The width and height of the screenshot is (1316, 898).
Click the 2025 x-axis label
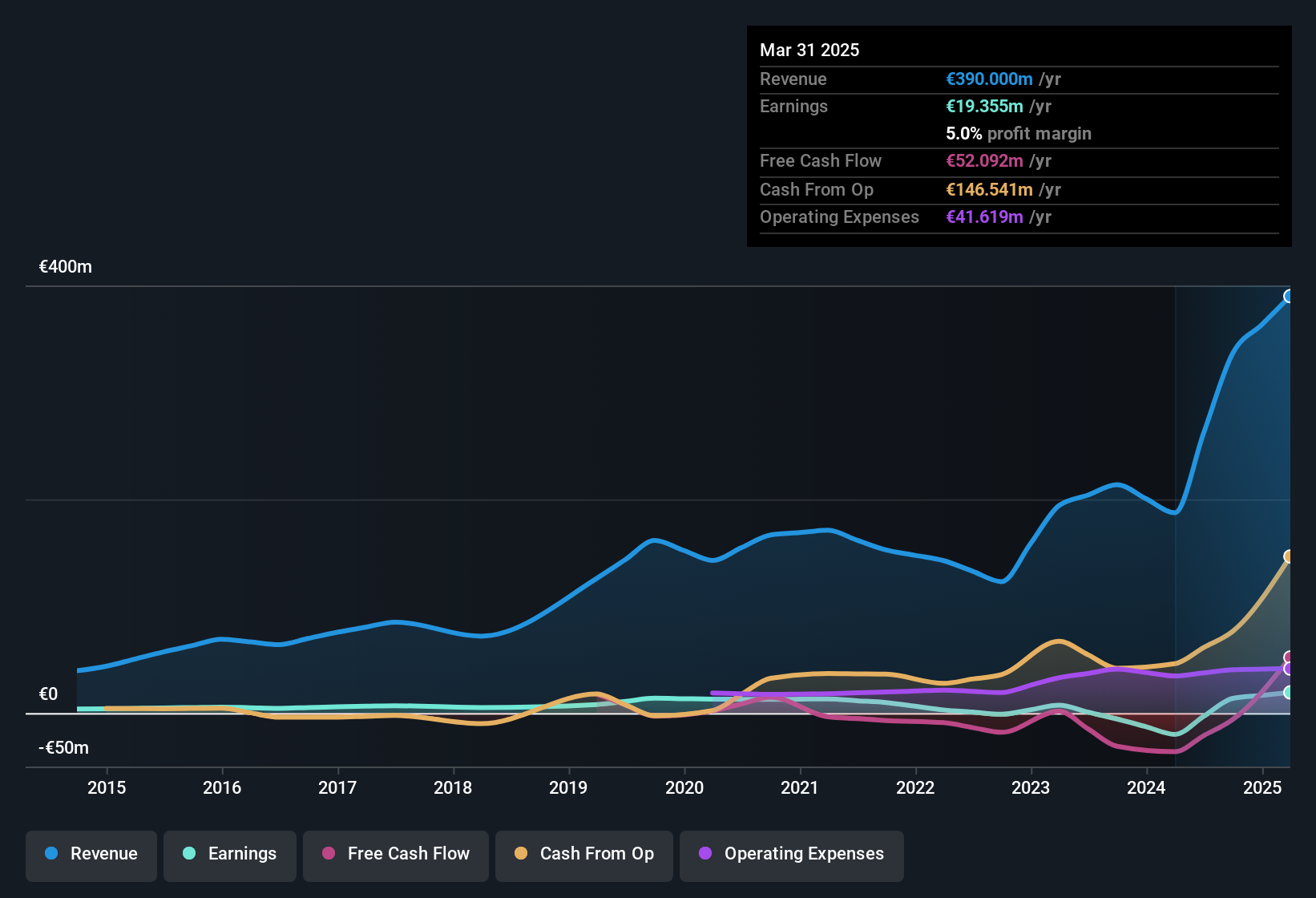pos(1262,787)
